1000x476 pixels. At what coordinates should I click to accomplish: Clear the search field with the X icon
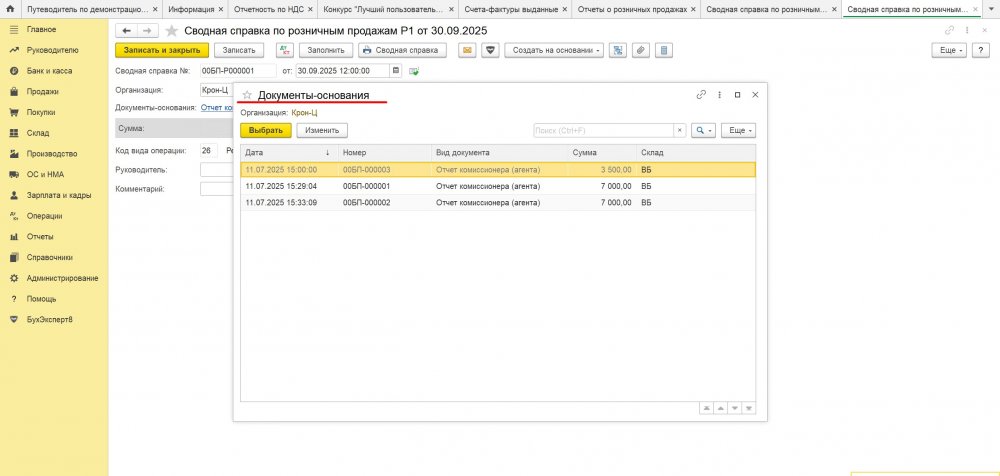679,130
